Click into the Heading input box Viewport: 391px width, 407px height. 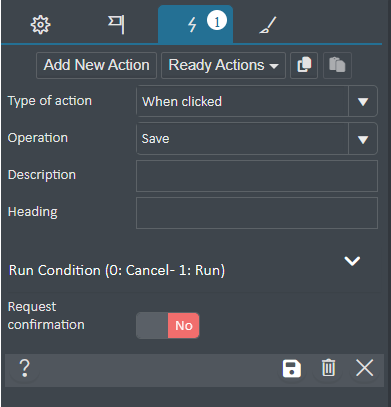coord(257,213)
